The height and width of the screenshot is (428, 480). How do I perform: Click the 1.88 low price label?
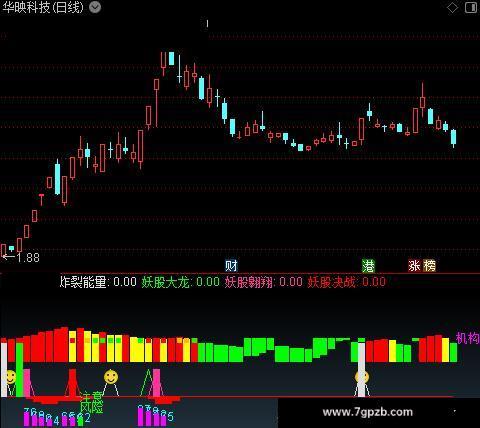[28, 257]
